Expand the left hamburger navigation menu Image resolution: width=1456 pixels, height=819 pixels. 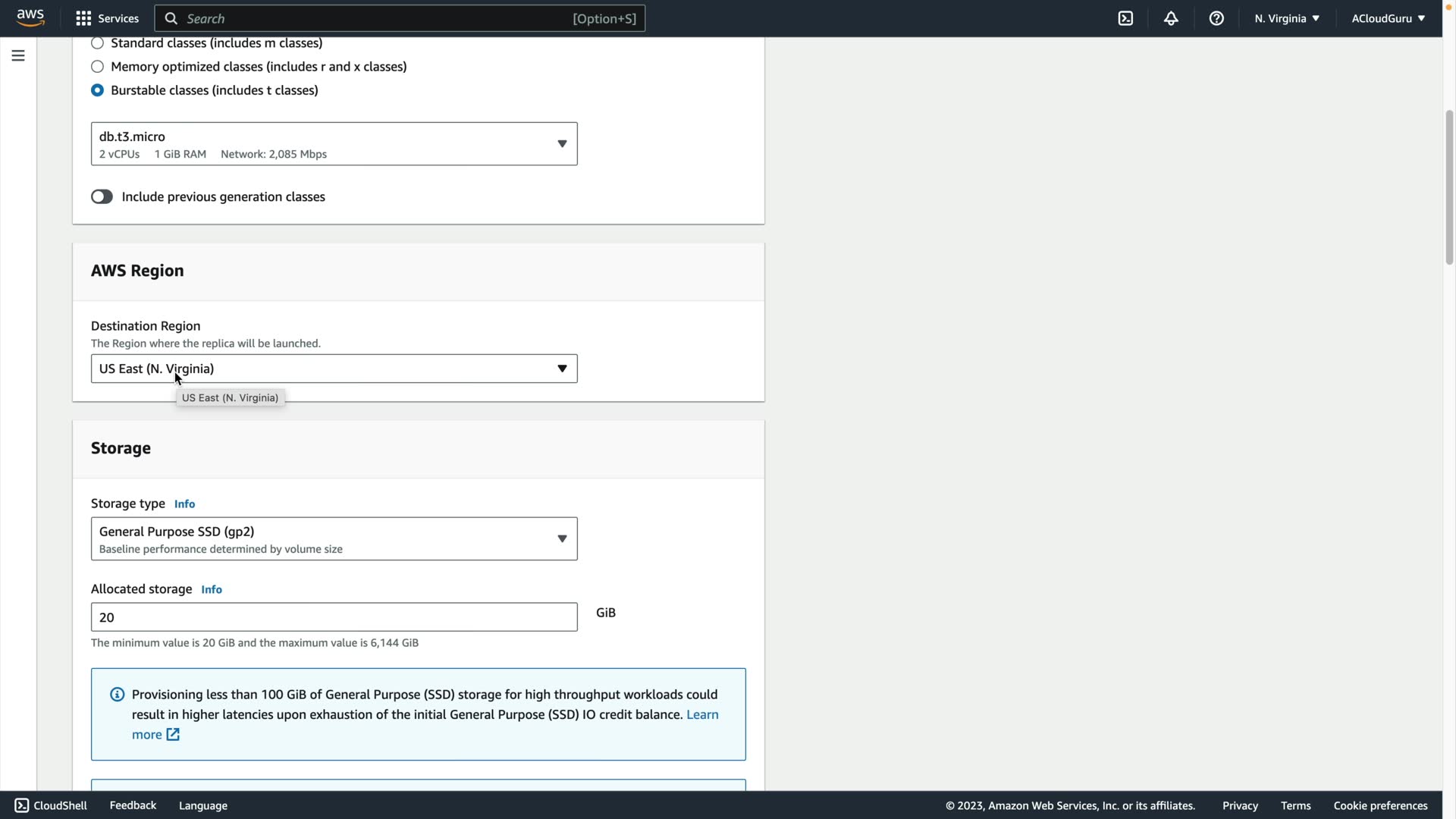coord(18,55)
